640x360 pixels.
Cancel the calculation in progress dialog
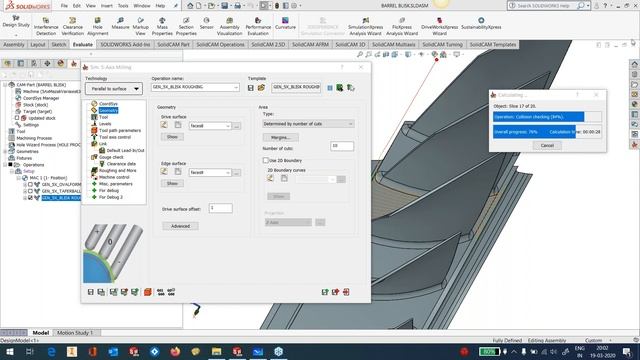(547, 145)
